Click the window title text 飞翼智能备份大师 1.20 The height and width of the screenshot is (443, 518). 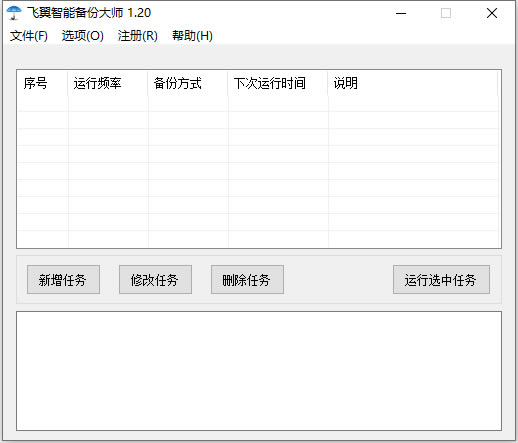[89, 13]
